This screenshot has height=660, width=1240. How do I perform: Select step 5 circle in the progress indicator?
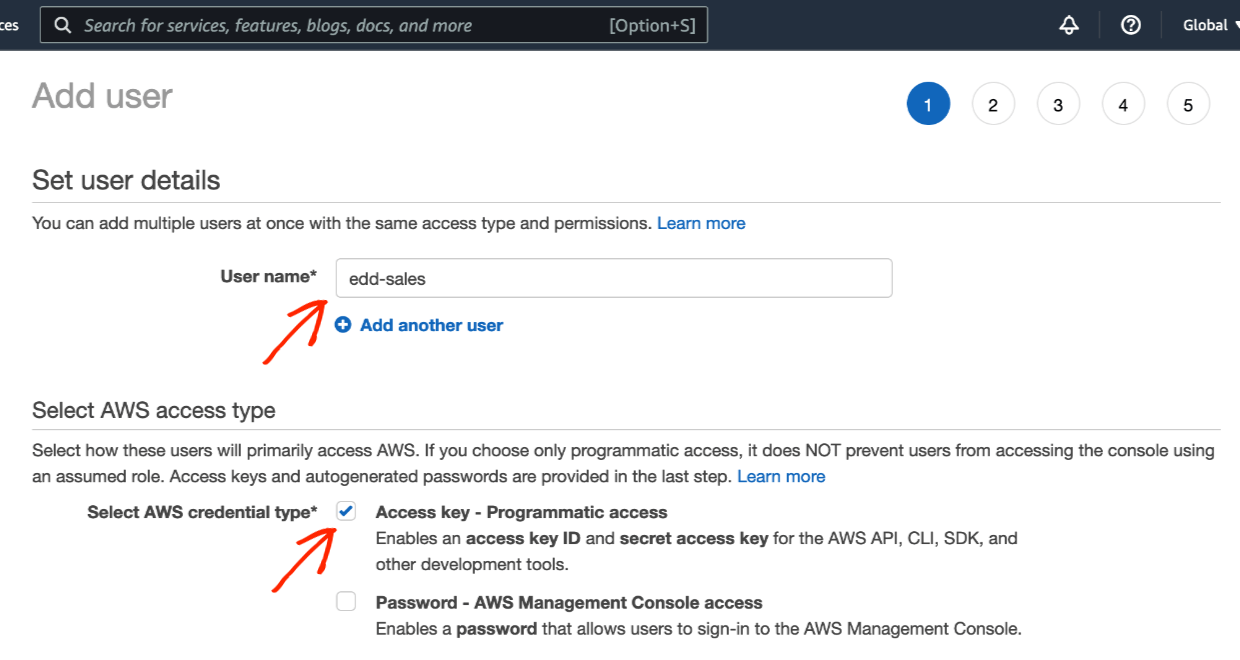pos(1188,103)
